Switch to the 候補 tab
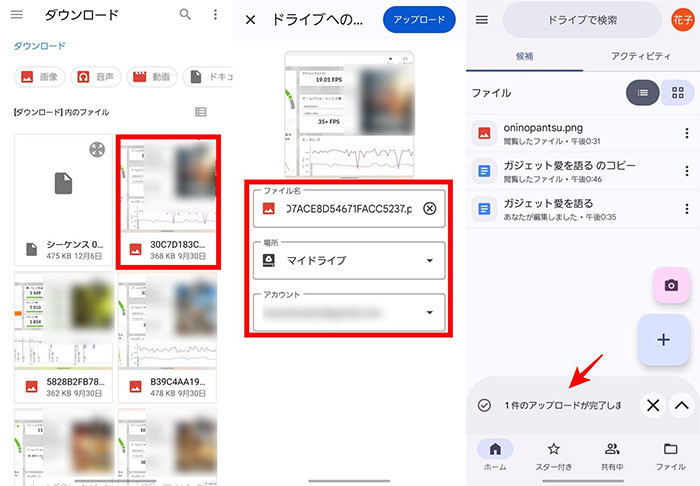 [x=525, y=56]
